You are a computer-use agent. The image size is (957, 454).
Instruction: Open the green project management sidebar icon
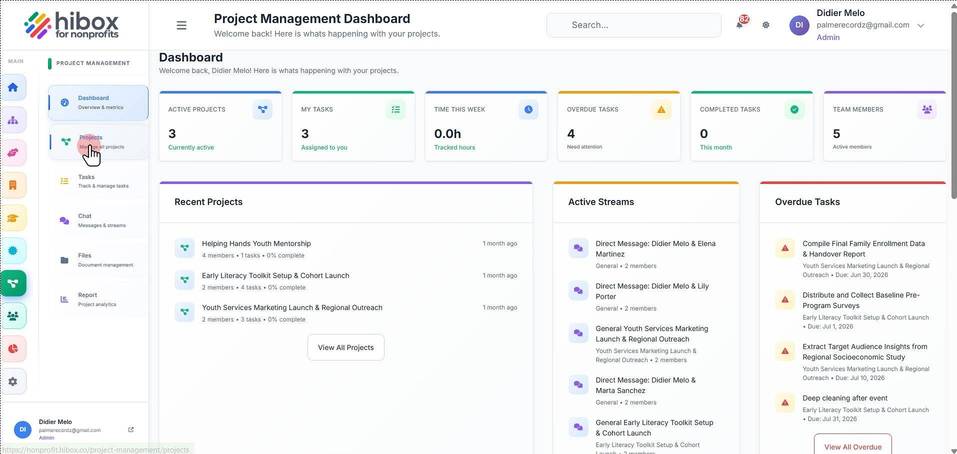13,284
